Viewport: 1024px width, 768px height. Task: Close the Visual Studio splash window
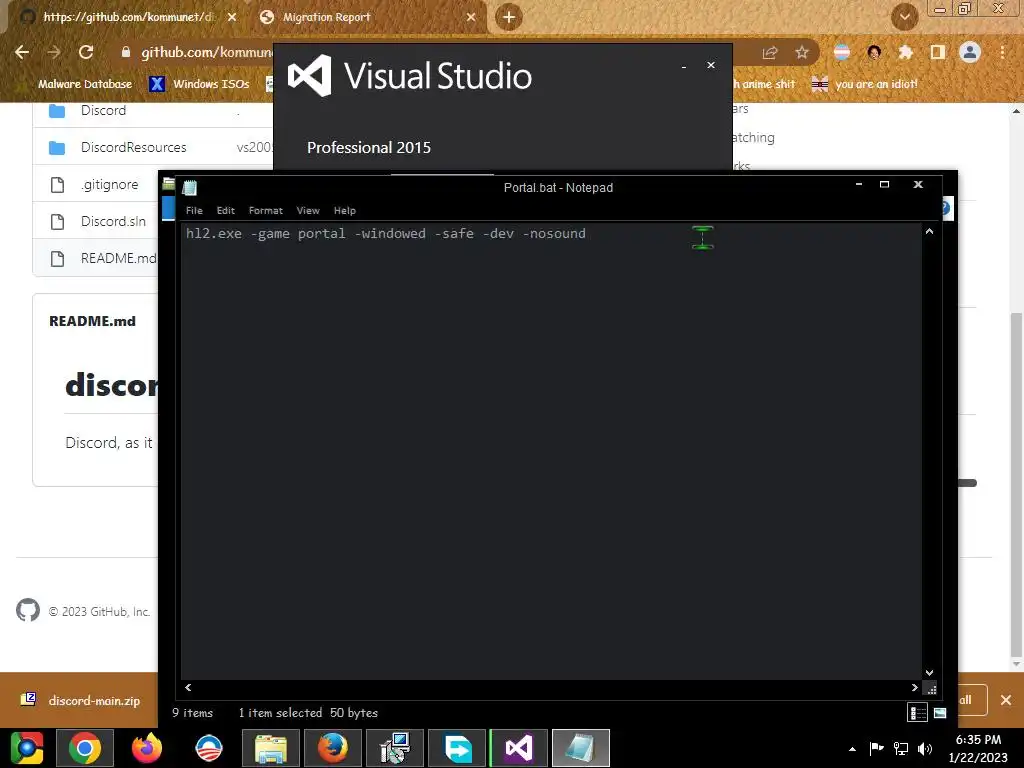point(711,65)
